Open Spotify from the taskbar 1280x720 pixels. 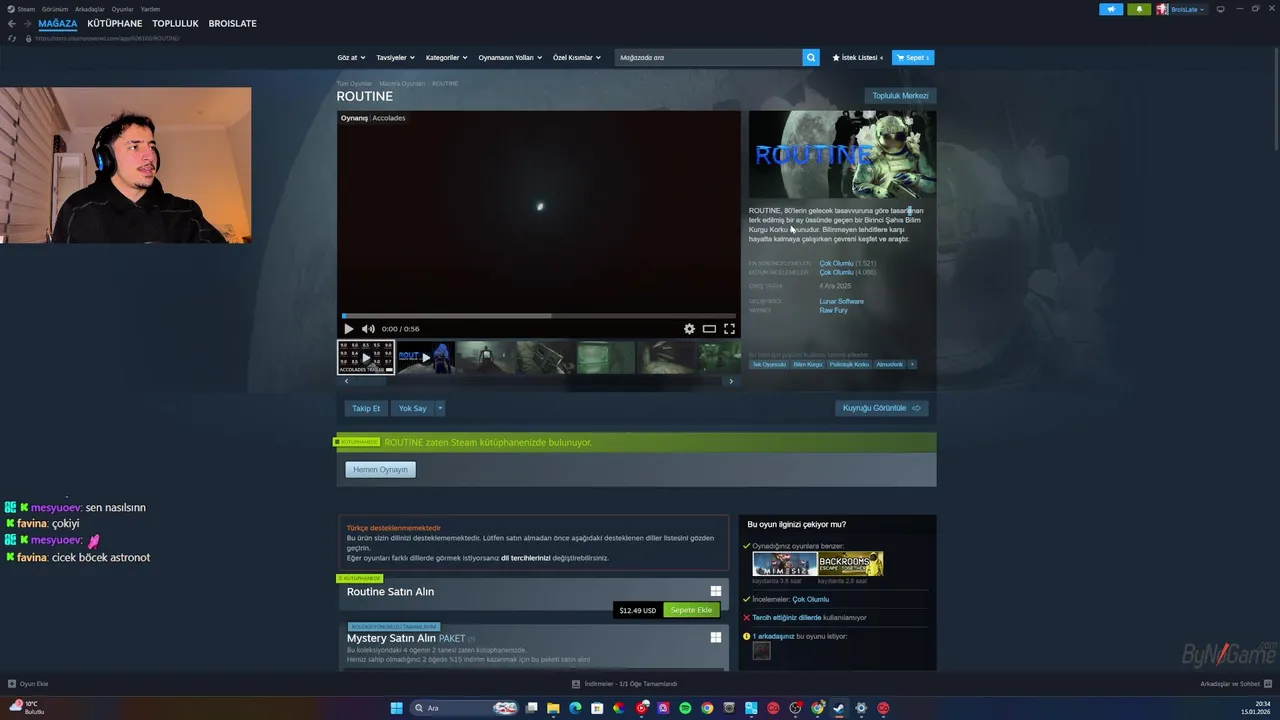(x=685, y=708)
